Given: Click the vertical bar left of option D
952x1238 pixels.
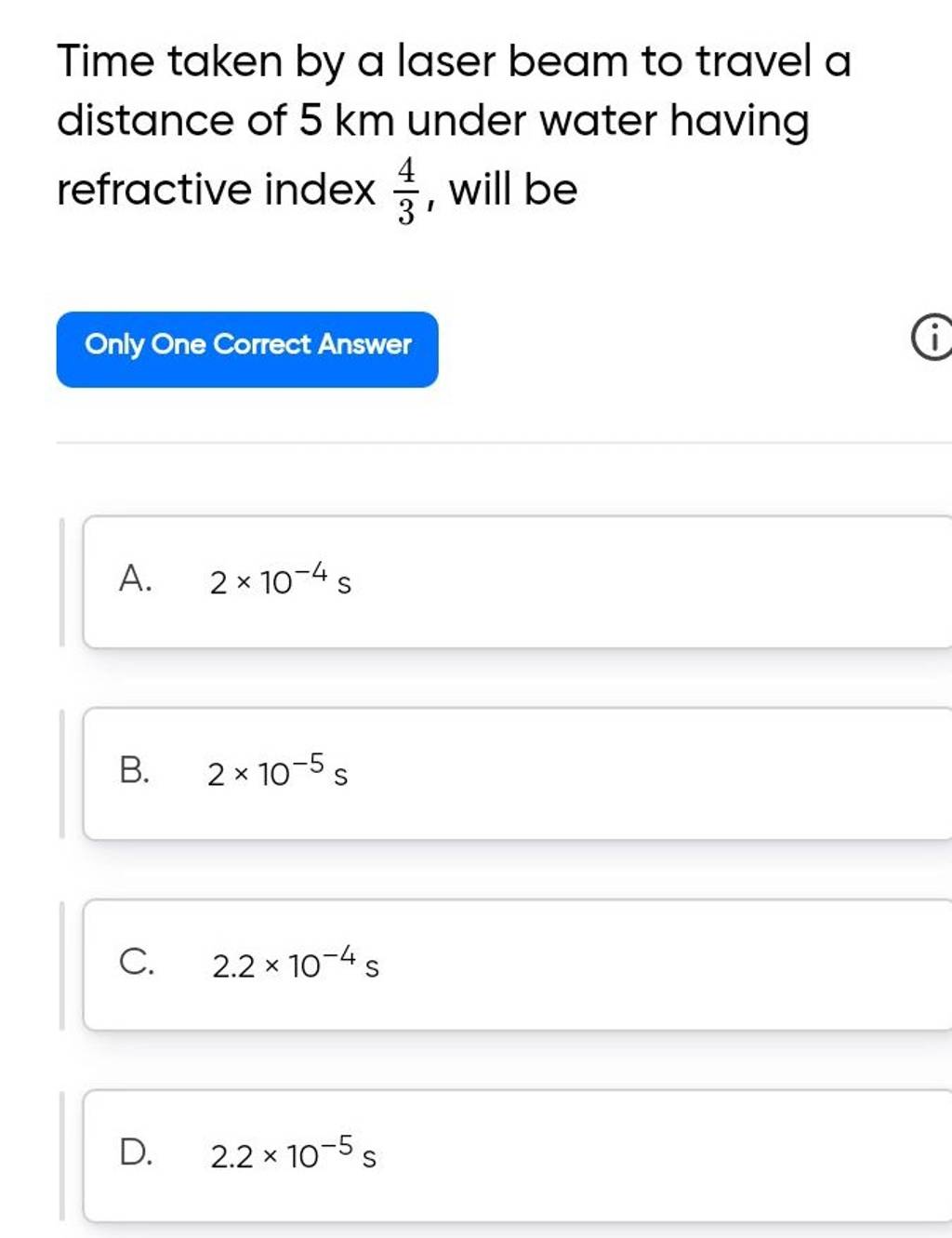Looking at the screenshot, I should (62, 1155).
